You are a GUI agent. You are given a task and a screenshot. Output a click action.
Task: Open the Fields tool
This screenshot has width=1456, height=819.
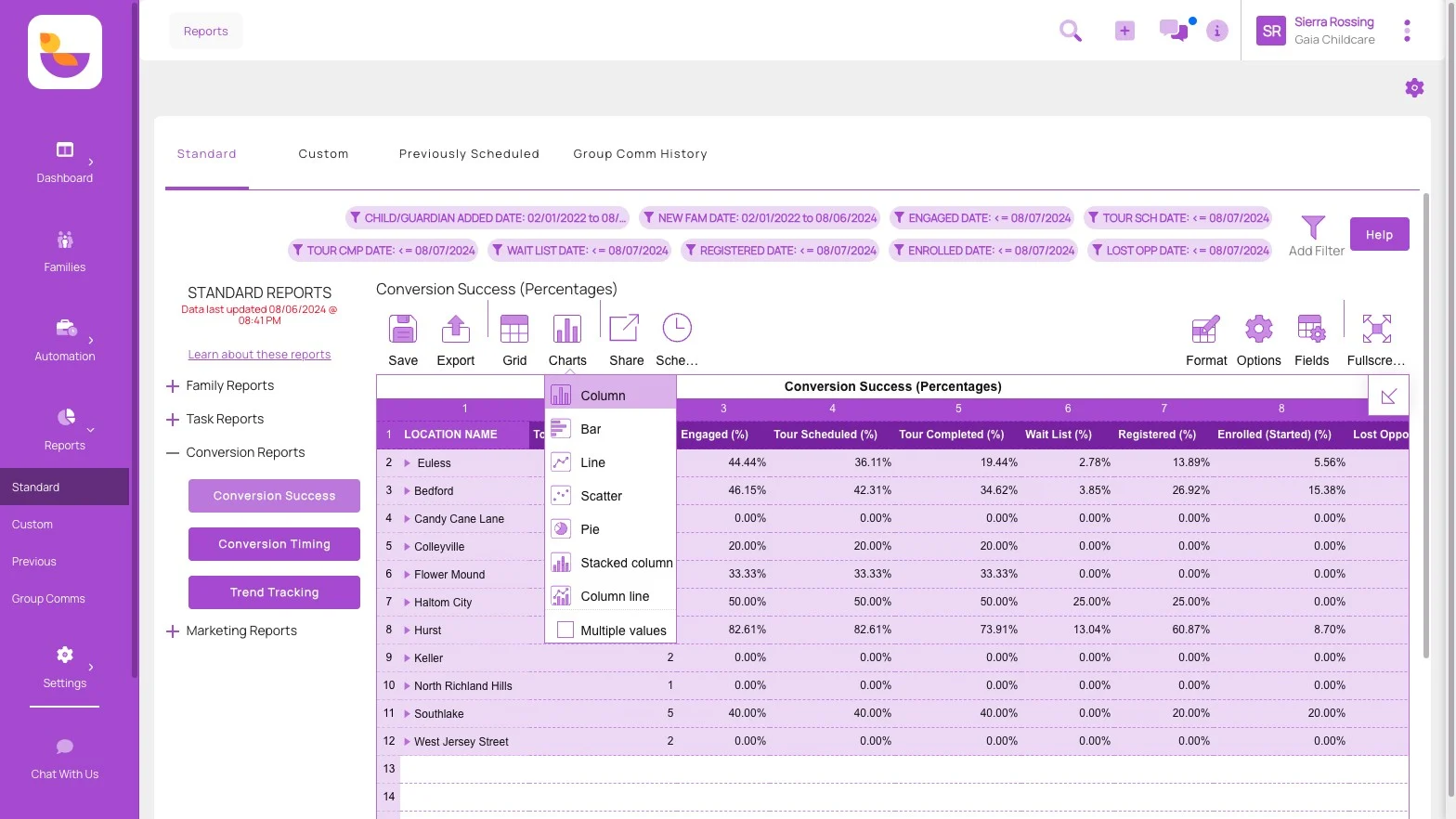[x=1312, y=329]
